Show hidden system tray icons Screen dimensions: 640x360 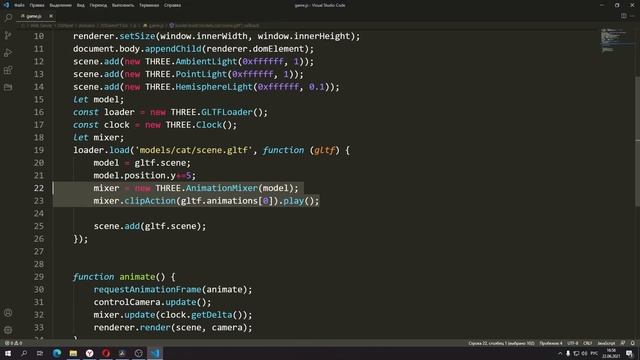tap(560, 353)
